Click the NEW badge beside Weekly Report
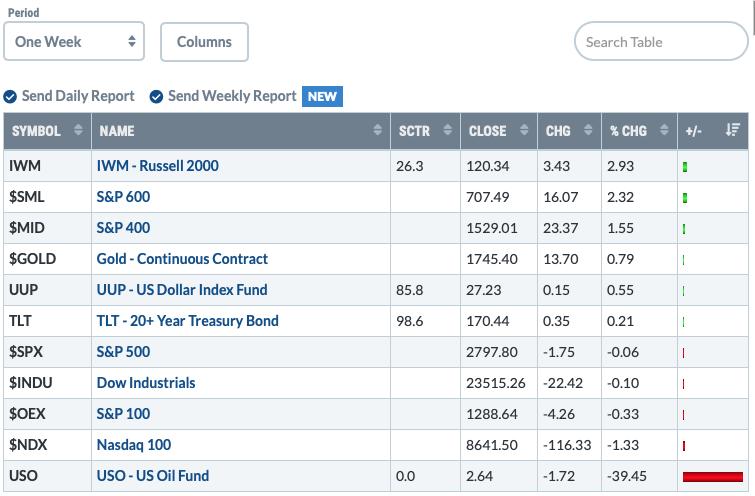The image size is (755, 496). click(322, 96)
